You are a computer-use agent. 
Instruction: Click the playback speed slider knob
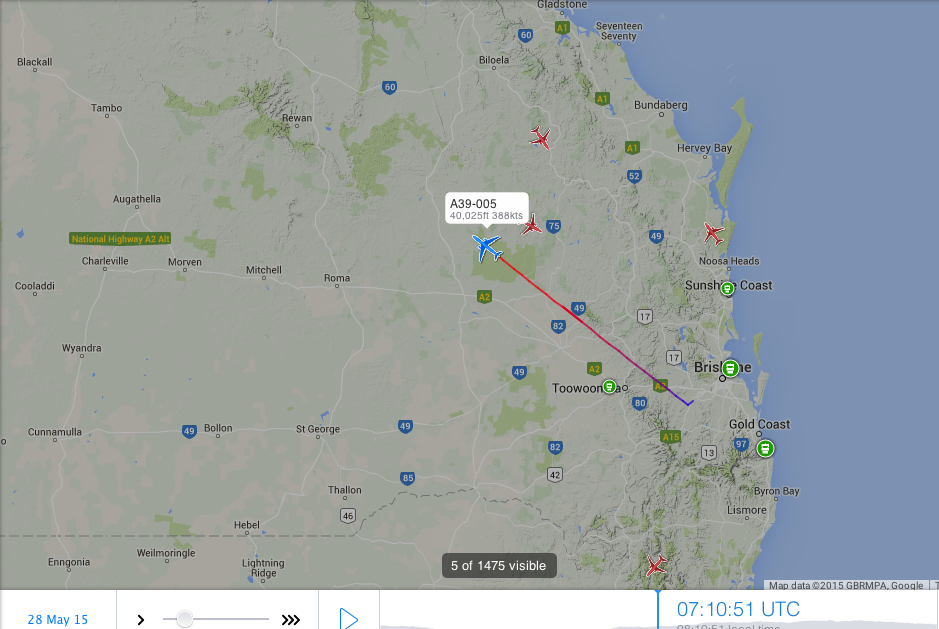[x=184, y=619]
